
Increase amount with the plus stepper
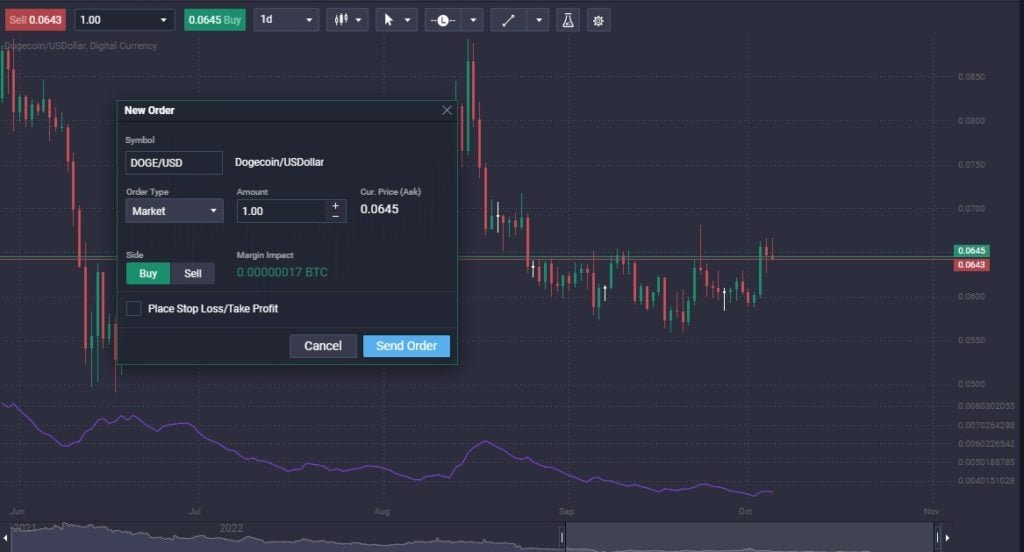click(335, 205)
